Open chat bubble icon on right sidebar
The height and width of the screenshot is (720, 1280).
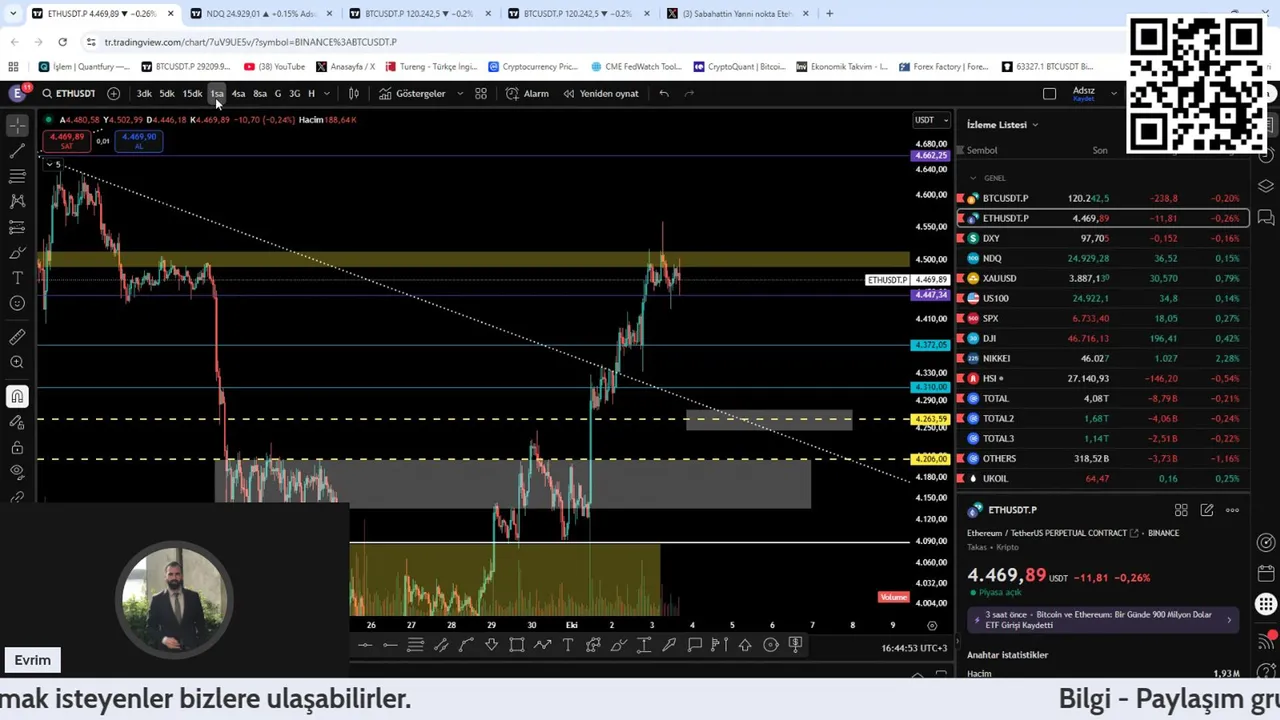[x=1266, y=217]
